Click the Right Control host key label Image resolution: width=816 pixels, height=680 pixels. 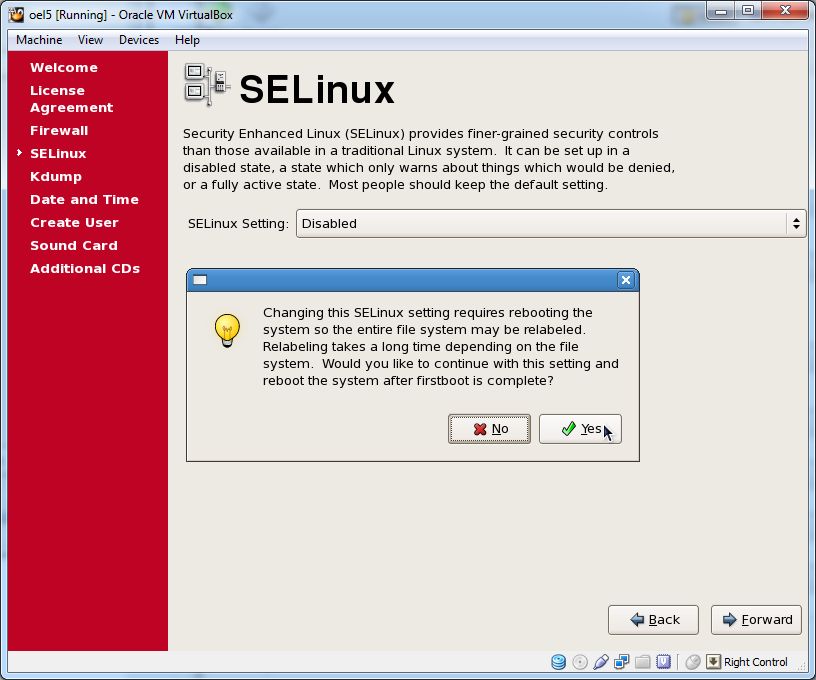pos(756,662)
